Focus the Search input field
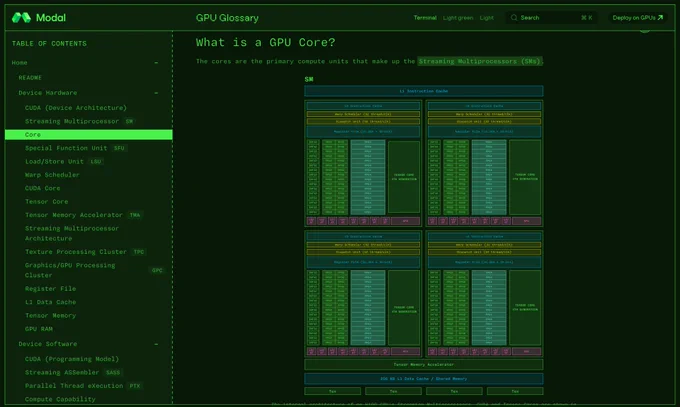The height and width of the screenshot is (407, 680). pos(552,18)
